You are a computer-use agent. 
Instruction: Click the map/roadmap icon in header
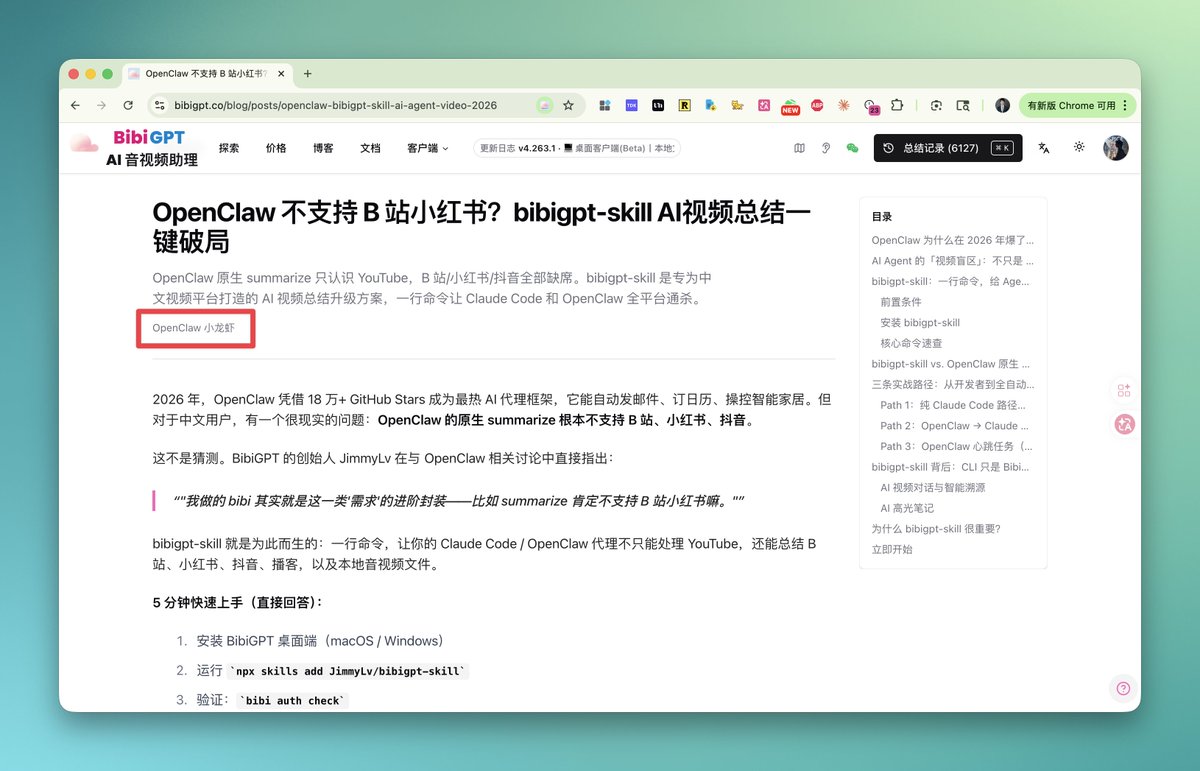pos(799,148)
